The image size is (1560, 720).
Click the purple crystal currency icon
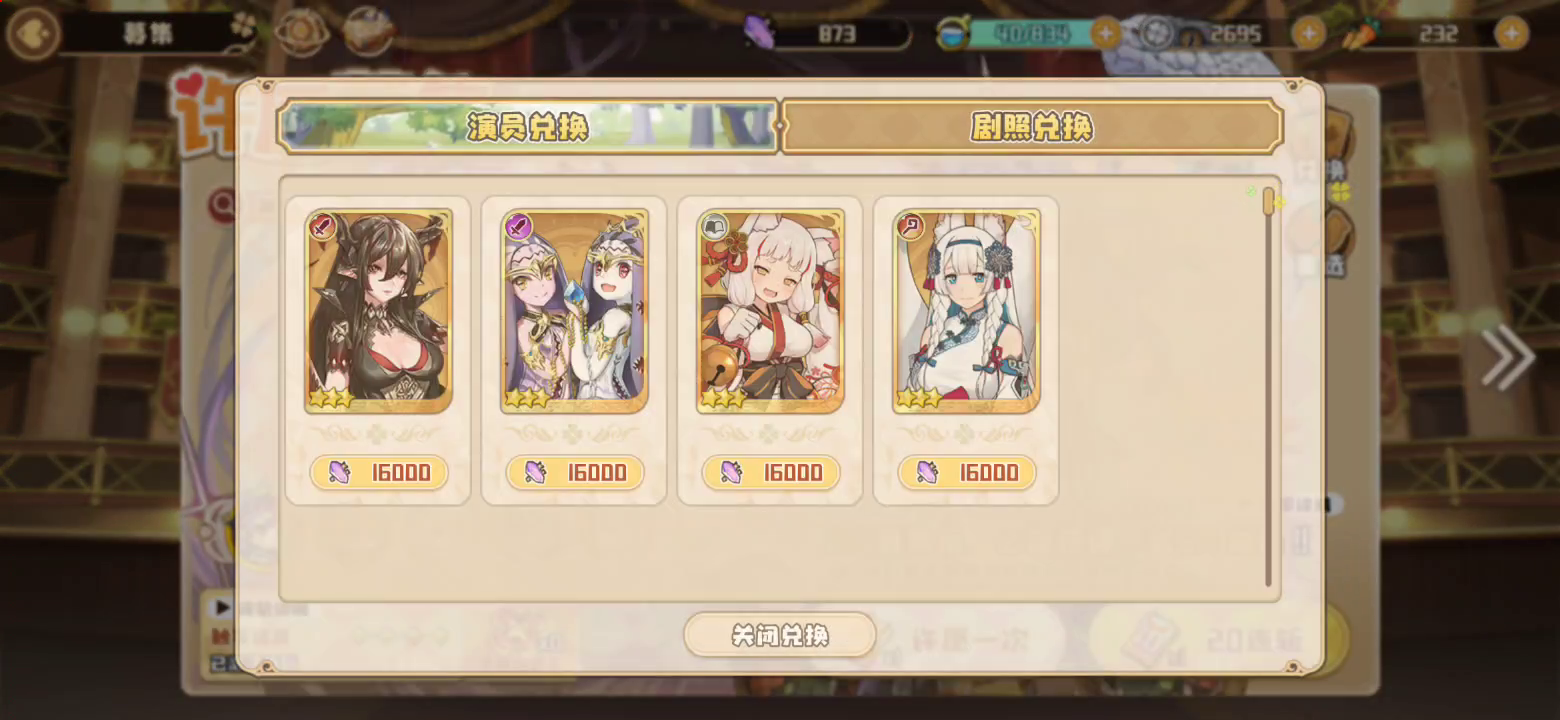pyautogui.click(x=761, y=33)
